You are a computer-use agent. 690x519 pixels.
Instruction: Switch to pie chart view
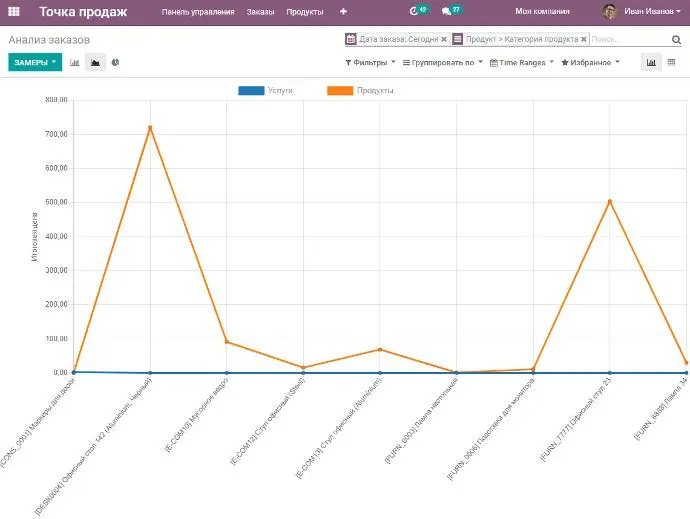[115, 62]
